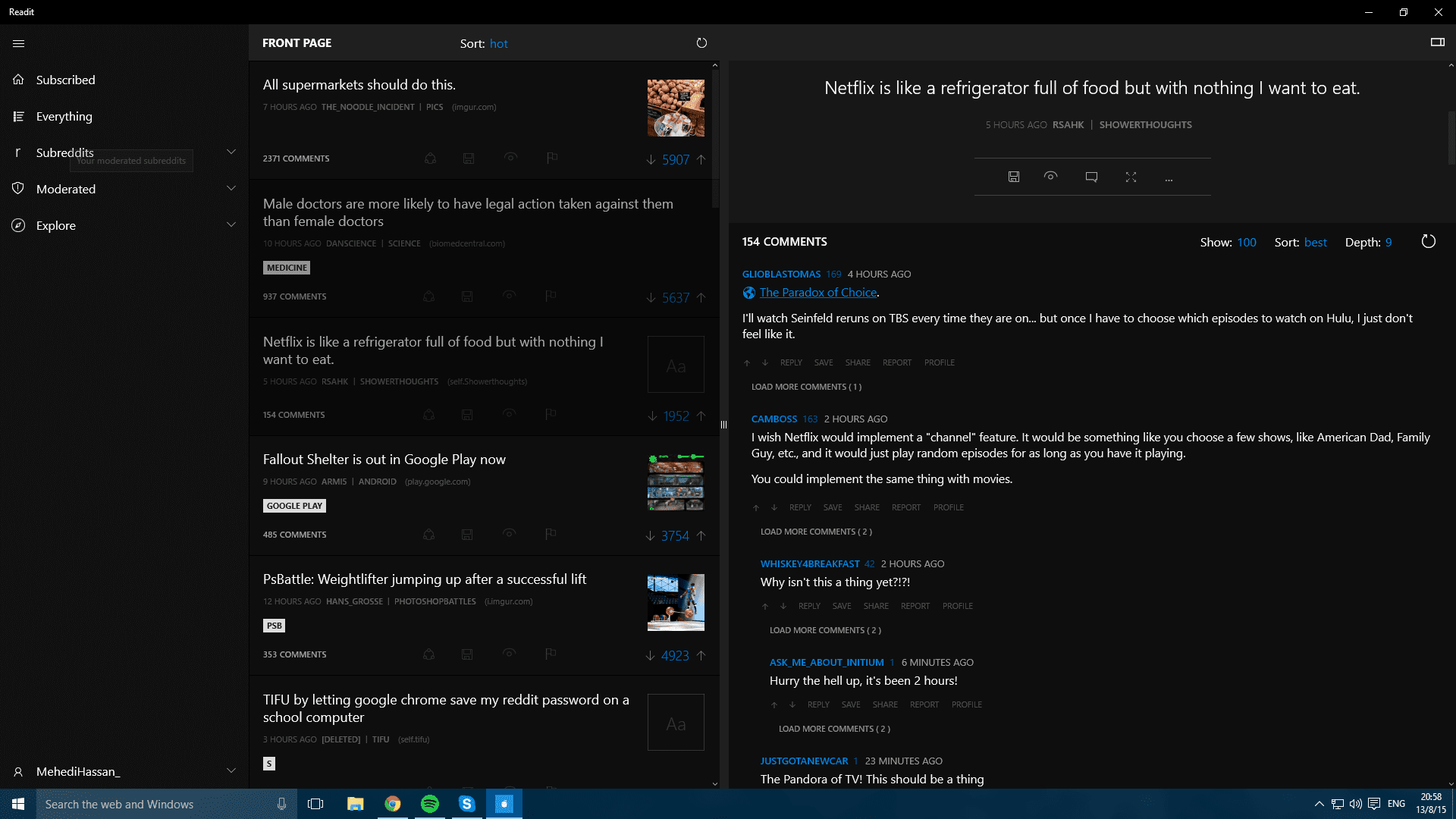Go to Subscribed in sidebar
This screenshot has height=819, width=1456.
(65, 80)
